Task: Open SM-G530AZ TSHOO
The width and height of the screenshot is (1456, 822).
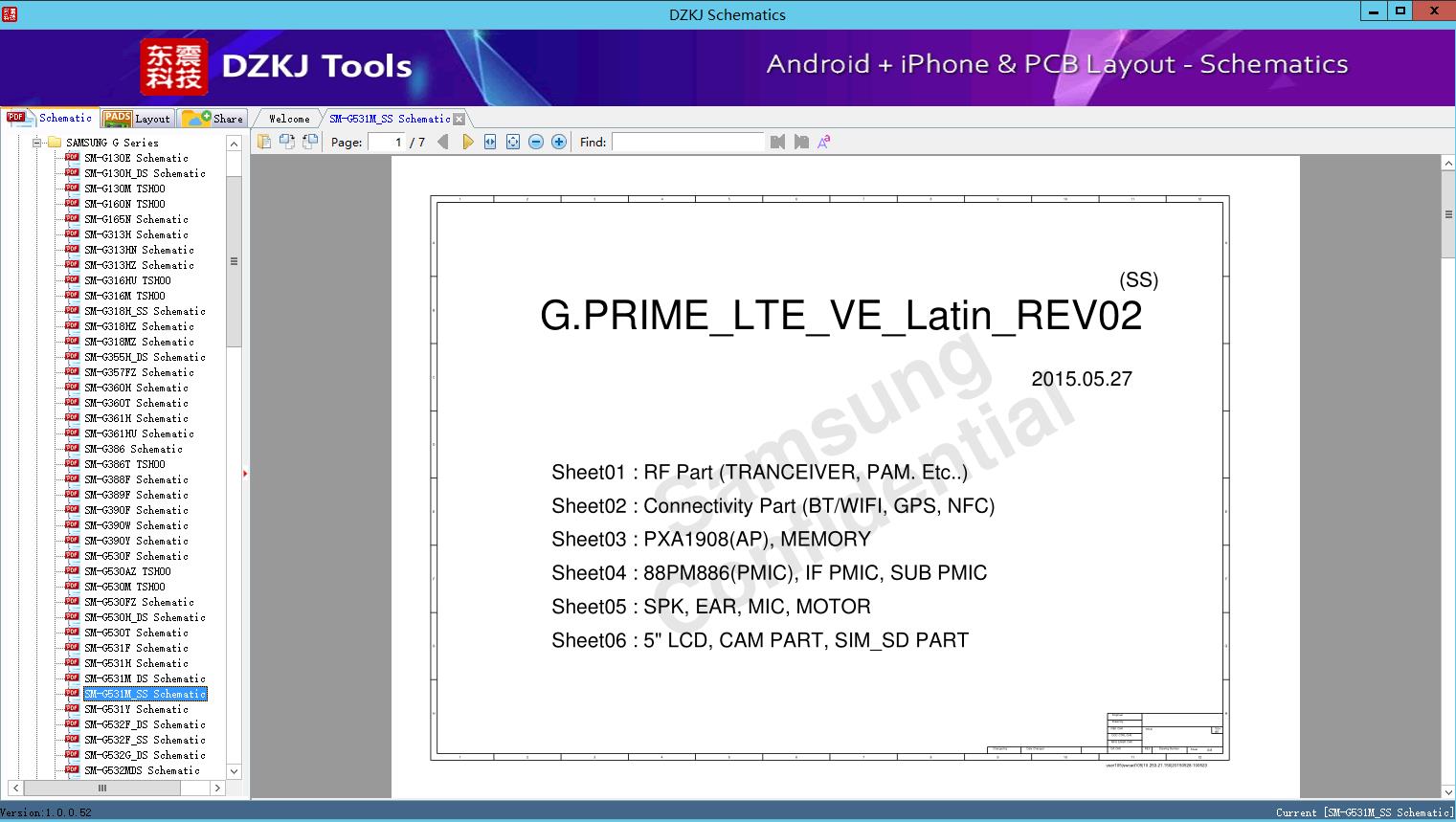Action: click(x=127, y=571)
